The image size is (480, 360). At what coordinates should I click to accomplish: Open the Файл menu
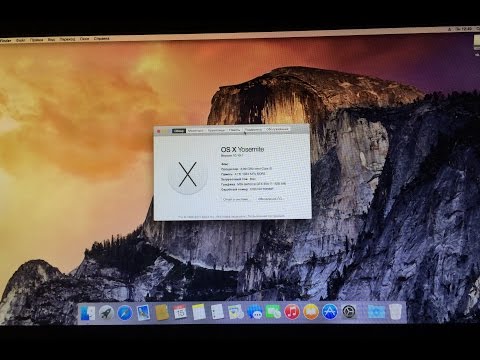(21, 40)
